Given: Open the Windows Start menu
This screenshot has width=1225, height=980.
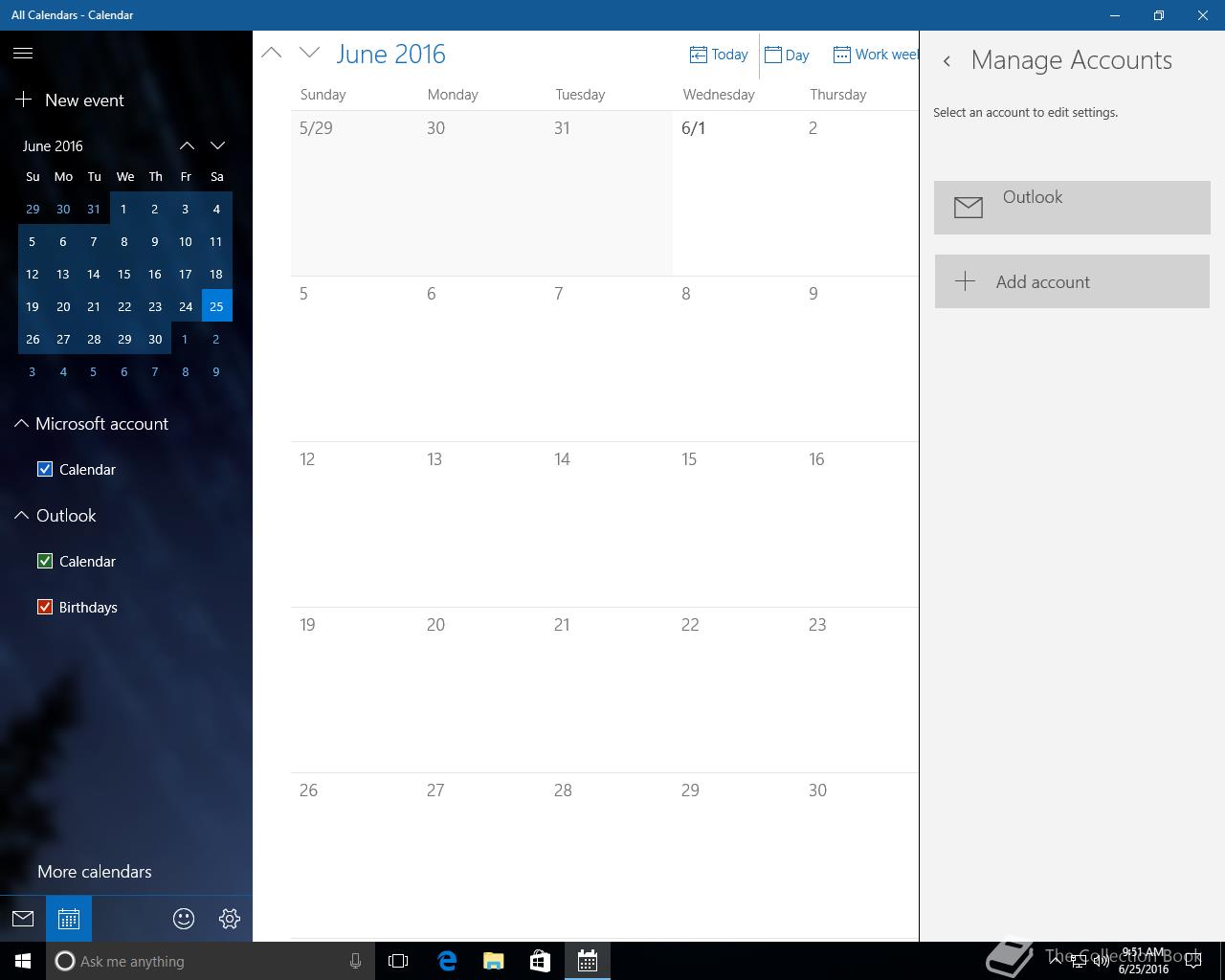Looking at the screenshot, I should coord(23,961).
